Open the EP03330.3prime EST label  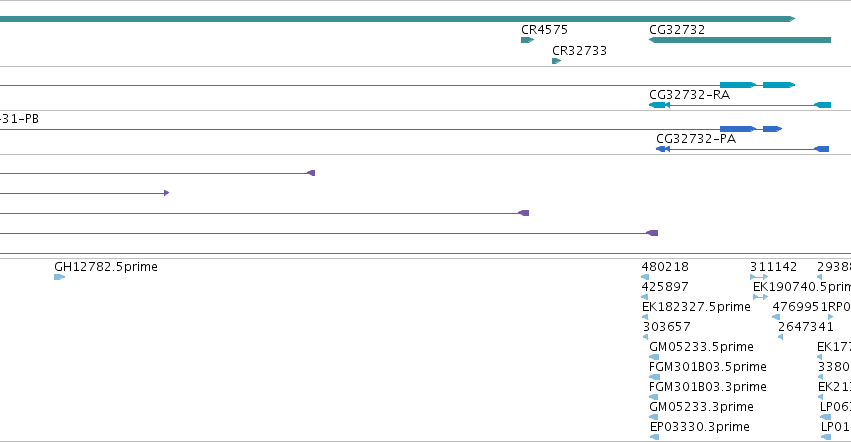[x=700, y=427]
